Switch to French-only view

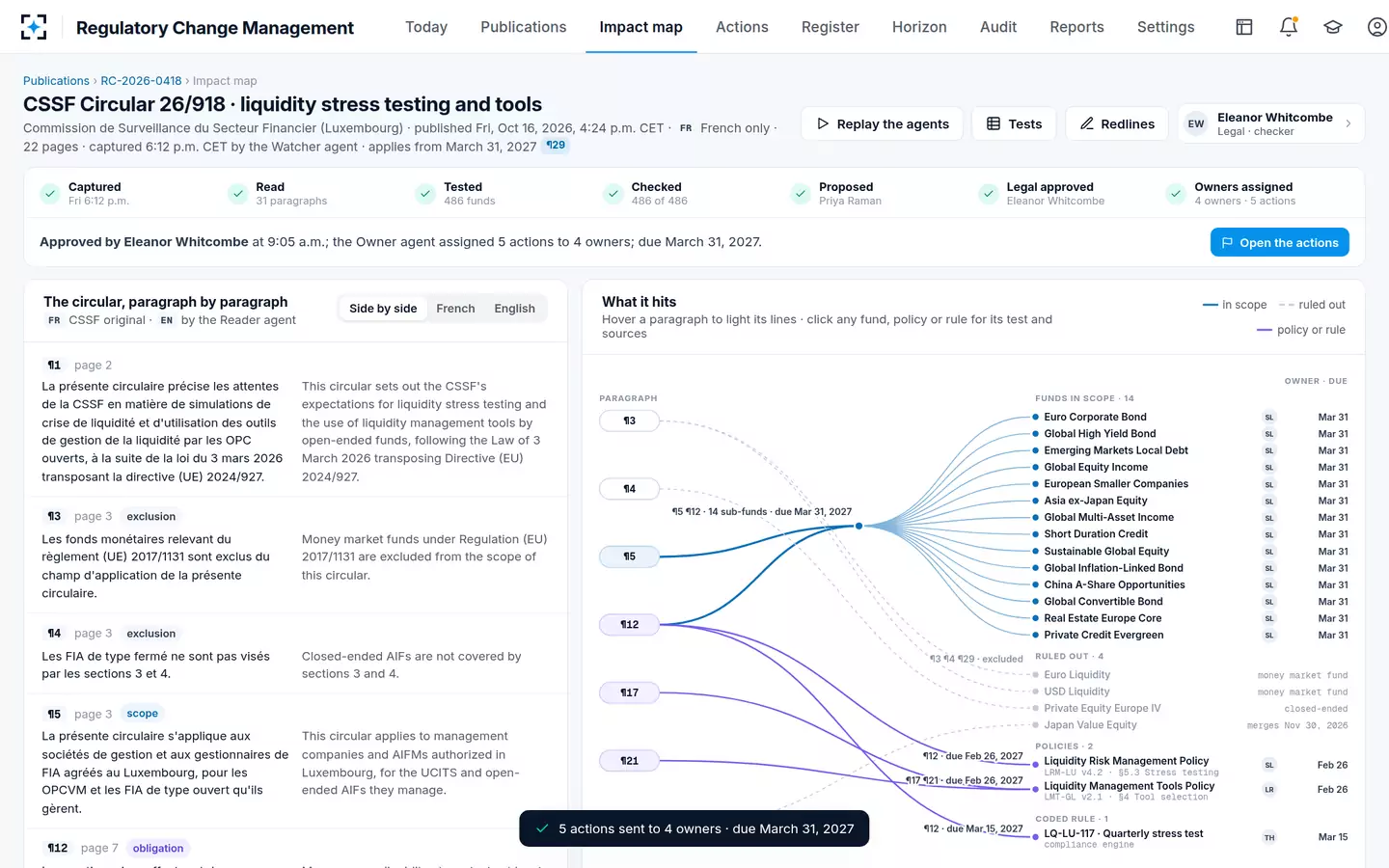(455, 309)
